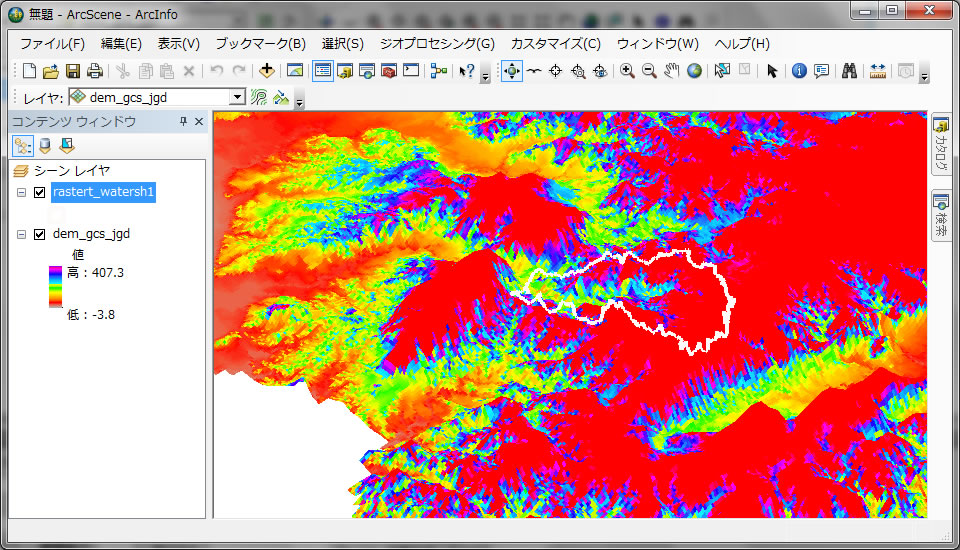This screenshot has height=550, width=960.
Task: Open the 検索 side panel tab
Action: click(942, 215)
